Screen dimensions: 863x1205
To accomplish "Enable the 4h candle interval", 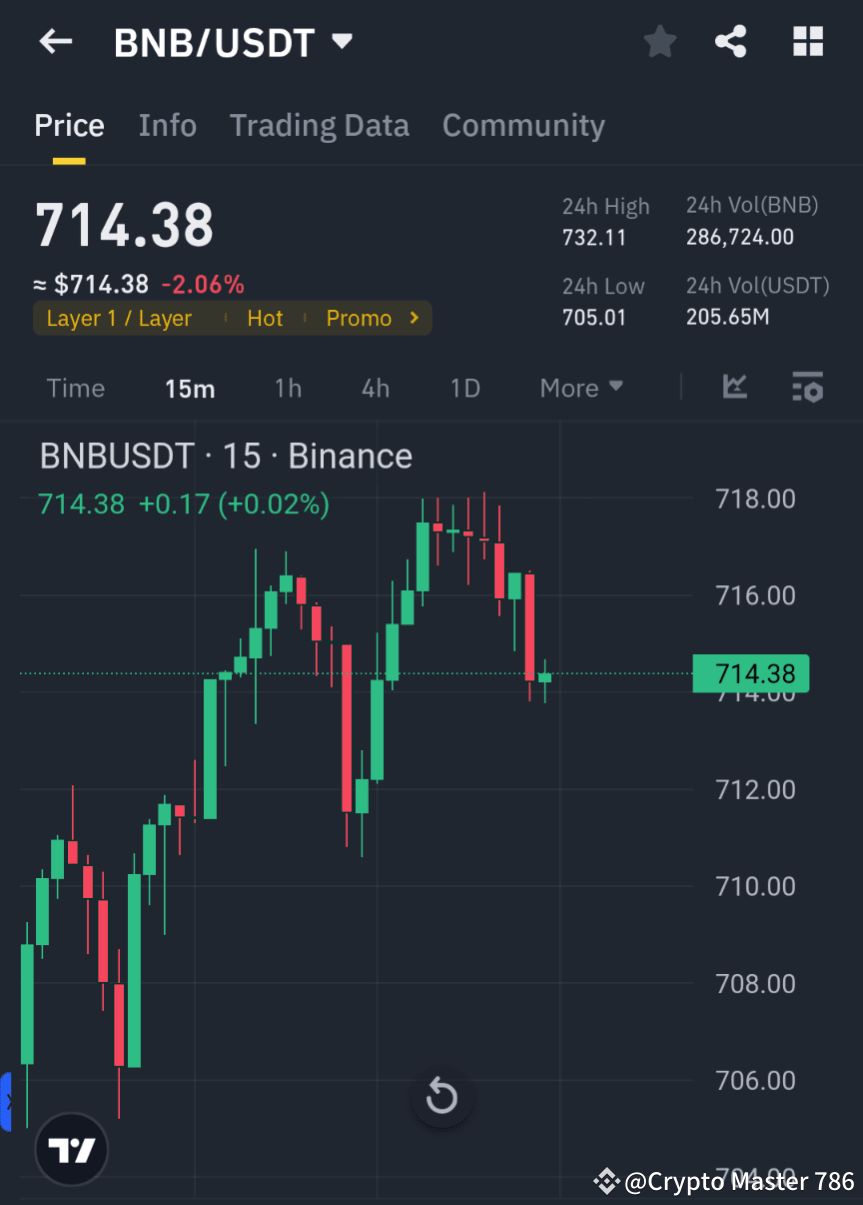I will pos(375,387).
